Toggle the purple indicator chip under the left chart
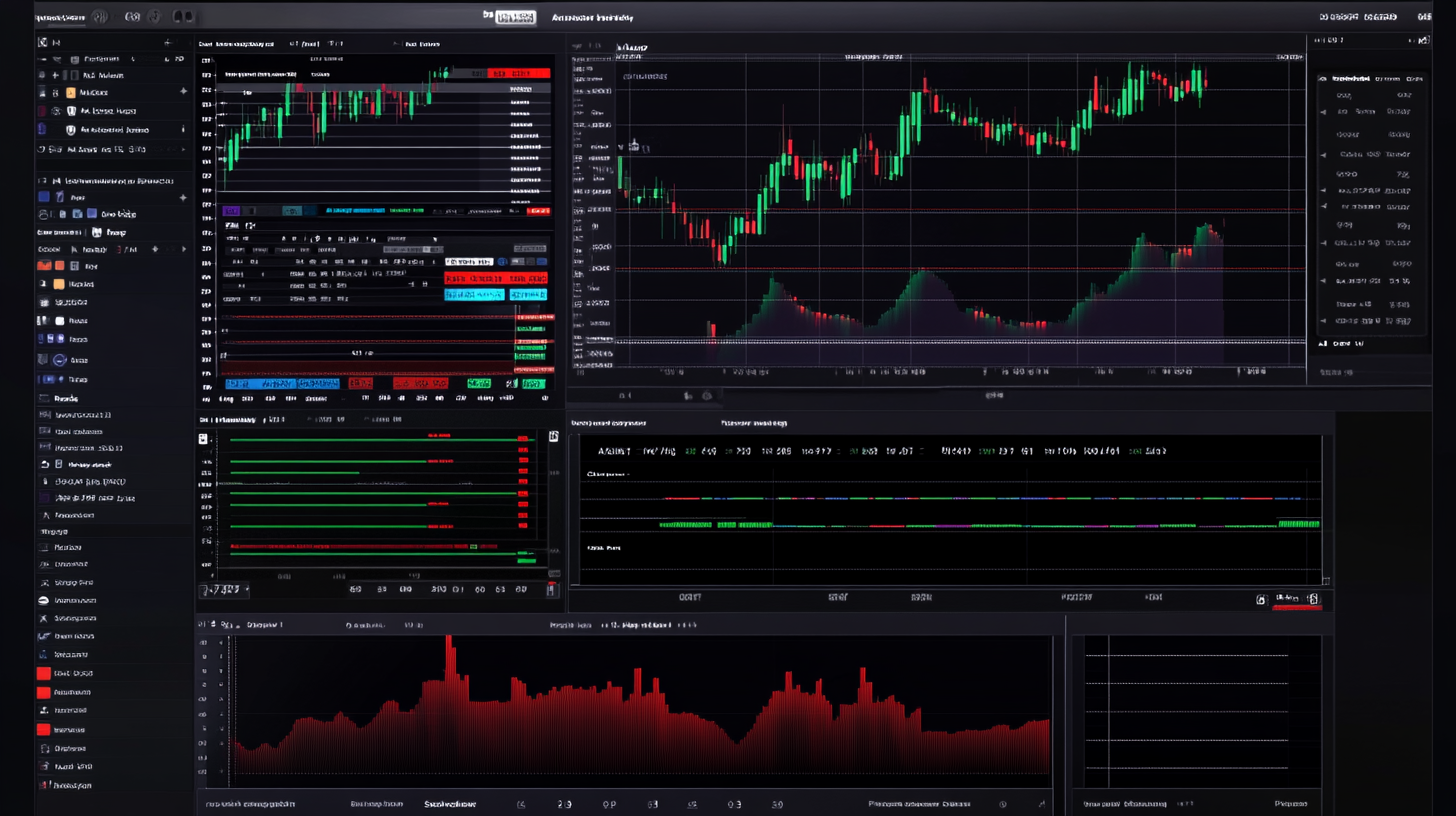This screenshot has height=816, width=1456. [x=231, y=211]
